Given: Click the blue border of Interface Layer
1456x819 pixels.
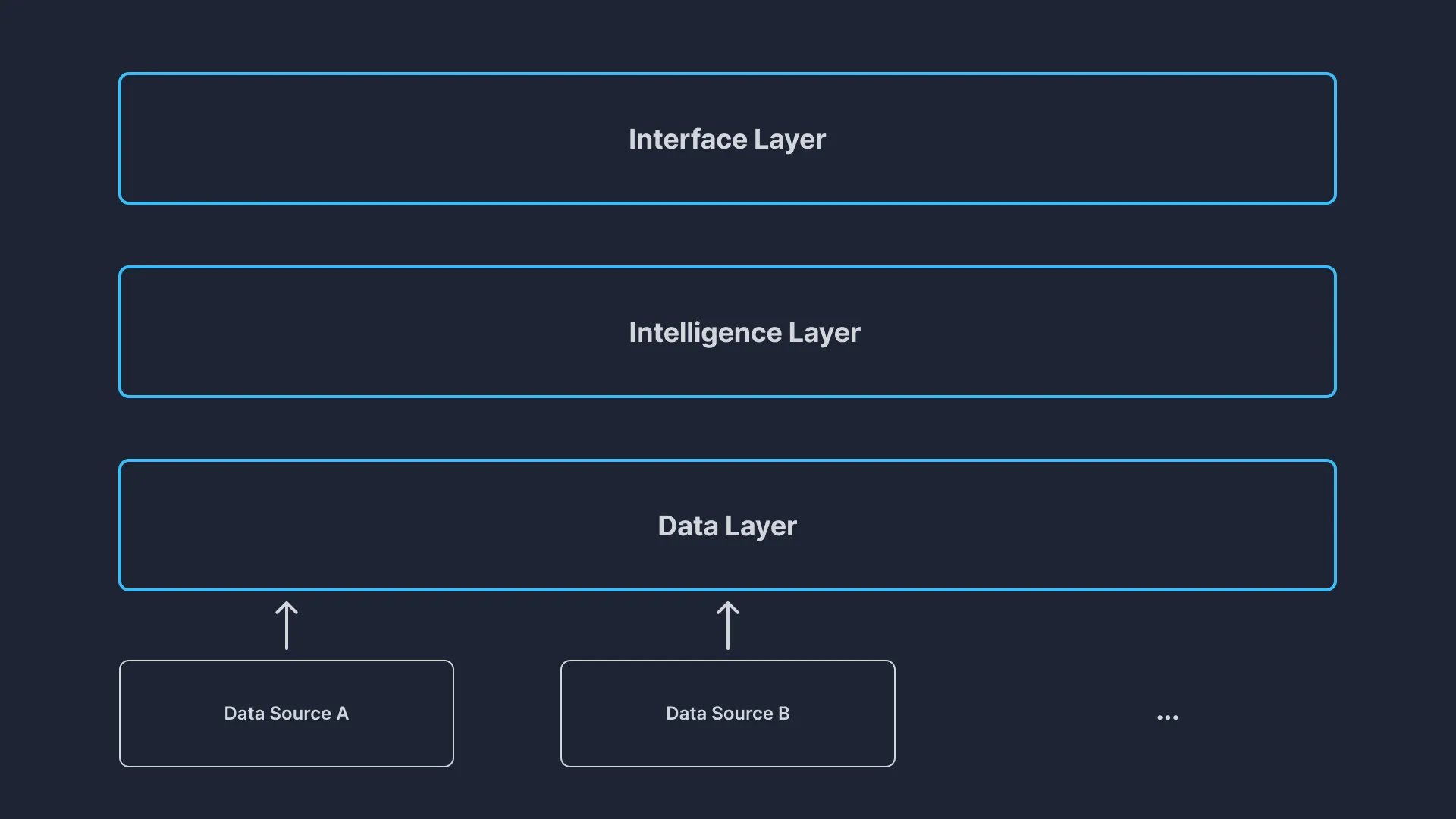Looking at the screenshot, I should click(x=726, y=74).
